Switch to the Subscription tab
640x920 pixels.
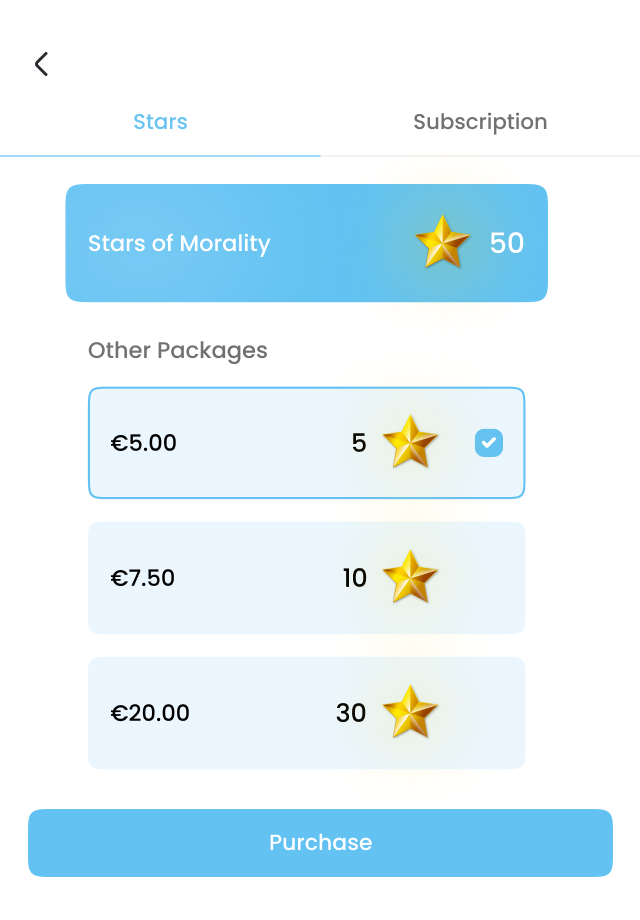pyautogui.click(x=480, y=122)
